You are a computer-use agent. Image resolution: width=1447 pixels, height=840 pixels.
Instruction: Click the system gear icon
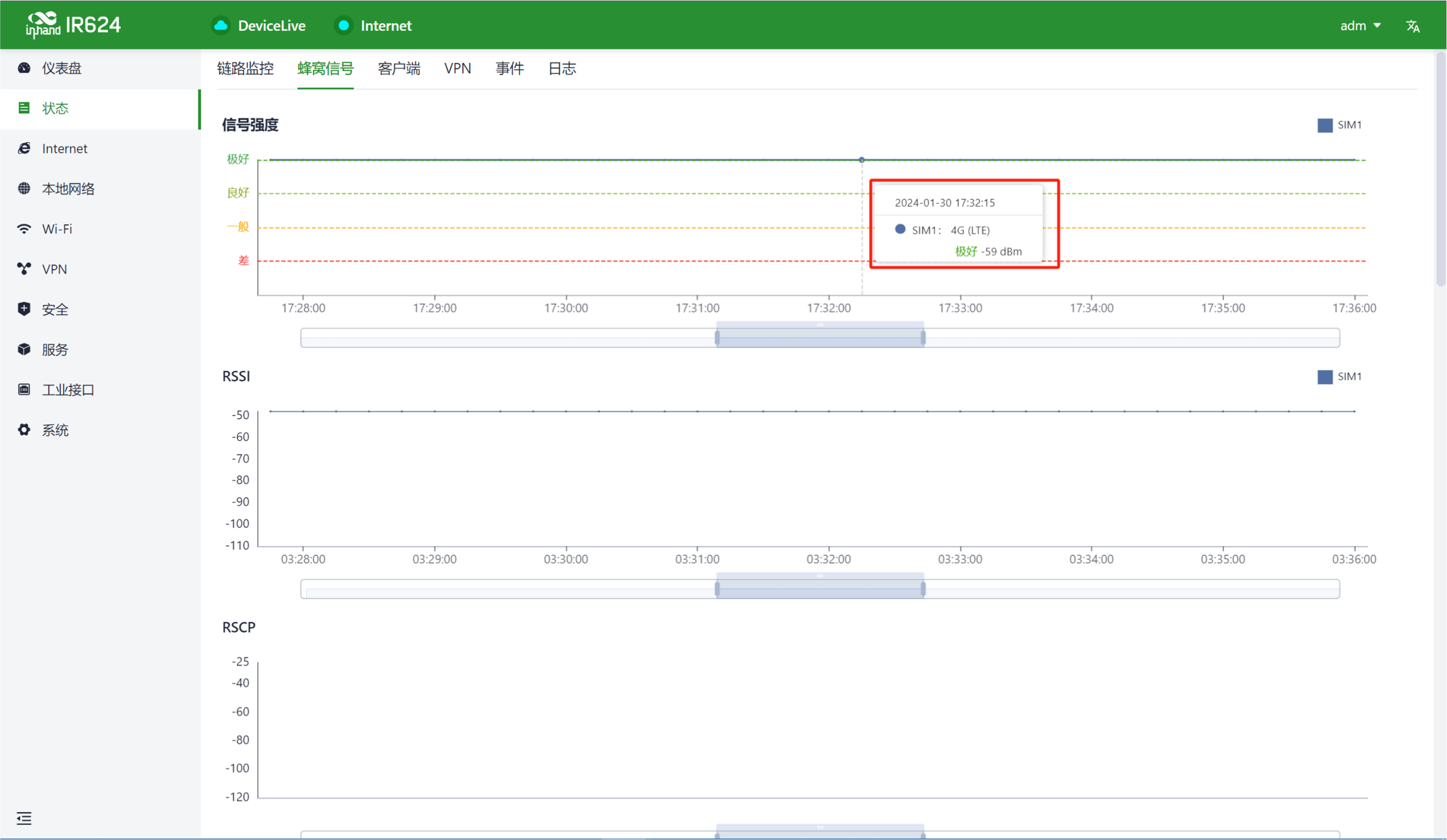24,430
